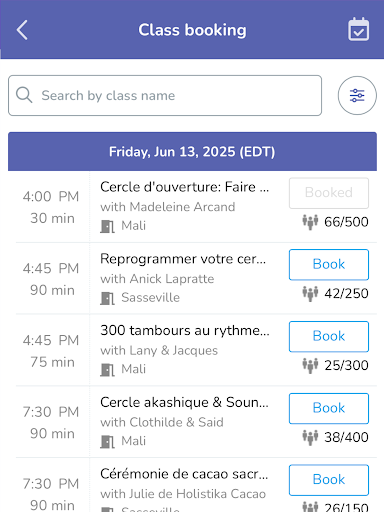Book Reprogrammer votre cer... class
This screenshot has height=512, width=384.
click(x=329, y=265)
